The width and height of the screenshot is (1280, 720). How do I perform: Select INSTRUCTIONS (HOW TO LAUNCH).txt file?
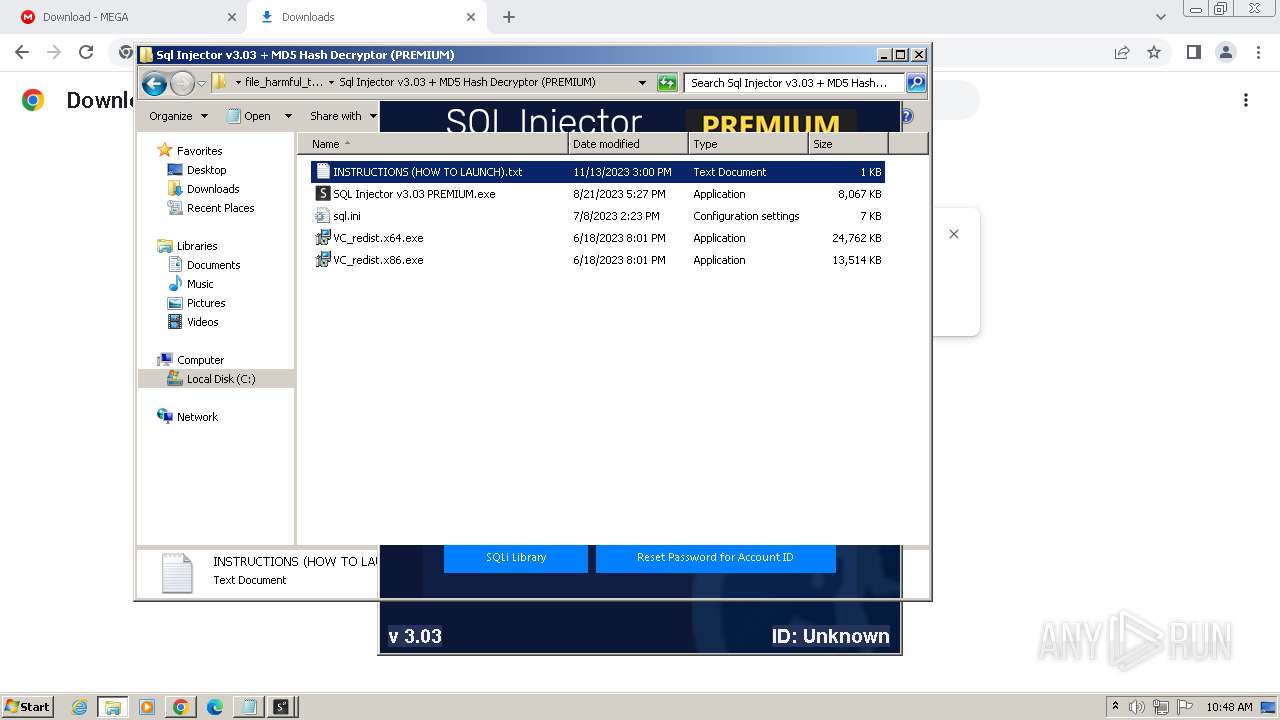pos(597,172)
